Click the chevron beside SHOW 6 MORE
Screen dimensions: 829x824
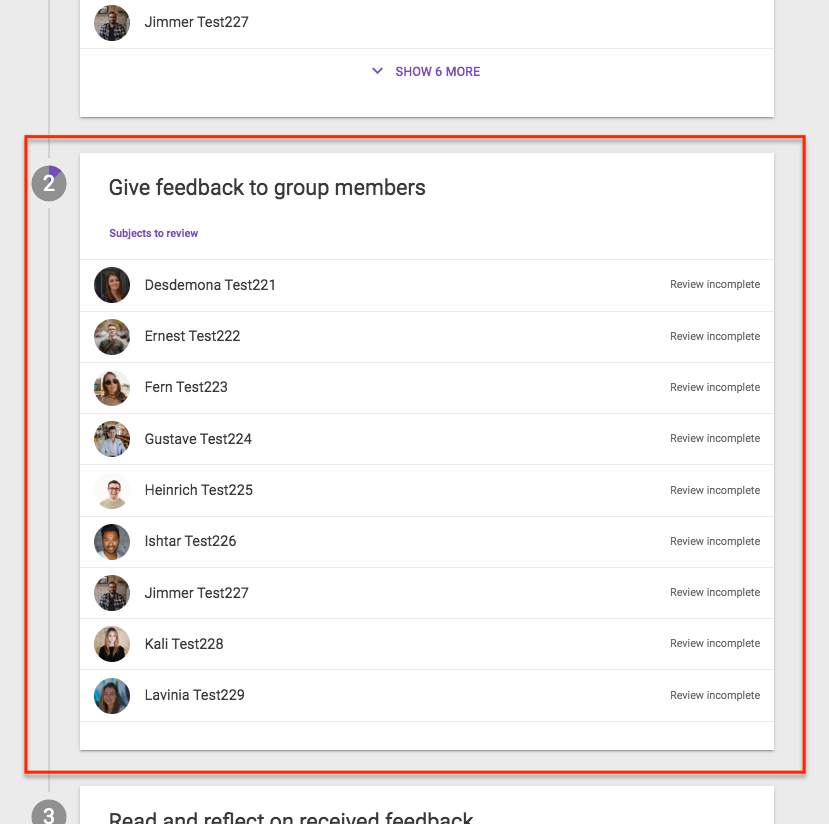377,71
